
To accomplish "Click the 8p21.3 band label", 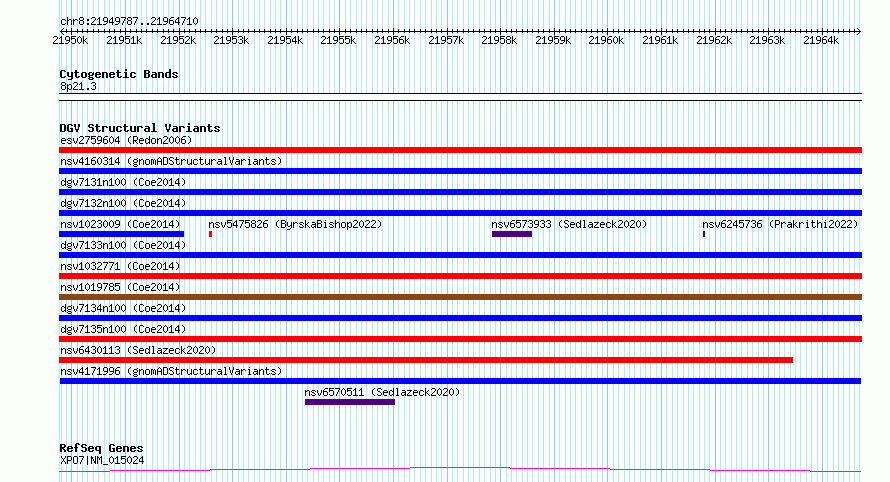I will (78, 86).
